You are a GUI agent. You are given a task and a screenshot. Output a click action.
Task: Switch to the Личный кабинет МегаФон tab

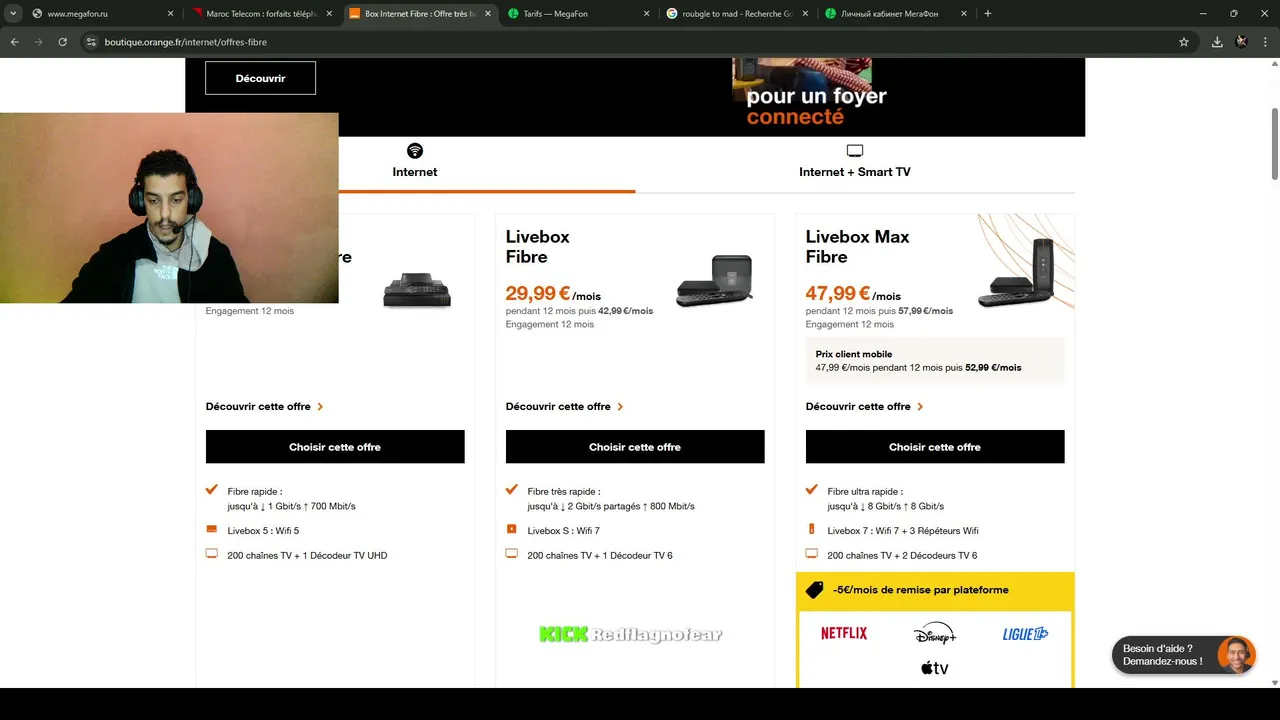pos(897,14)
